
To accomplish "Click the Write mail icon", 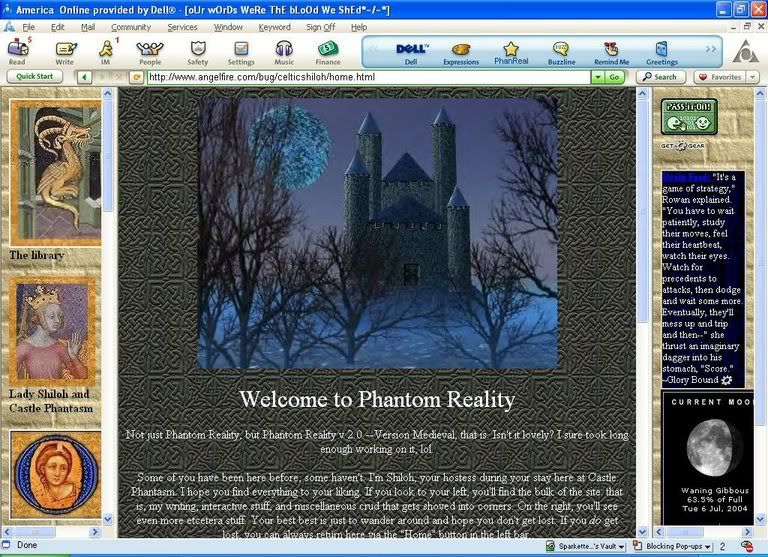I will 65,52.
